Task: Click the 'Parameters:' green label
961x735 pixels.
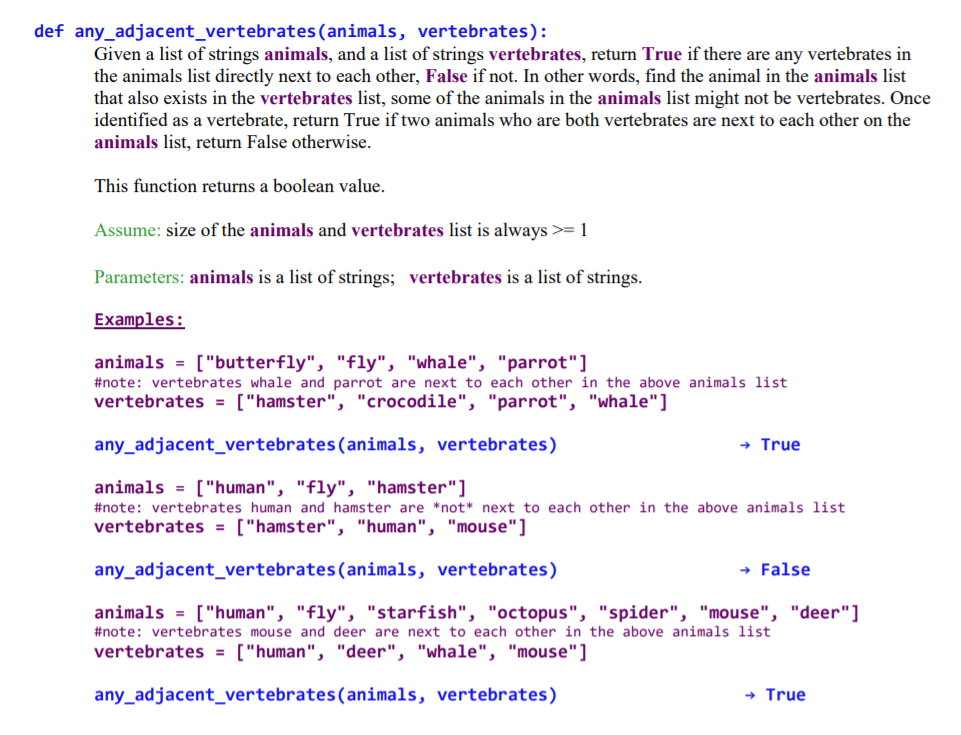Action: coord(139,277)
